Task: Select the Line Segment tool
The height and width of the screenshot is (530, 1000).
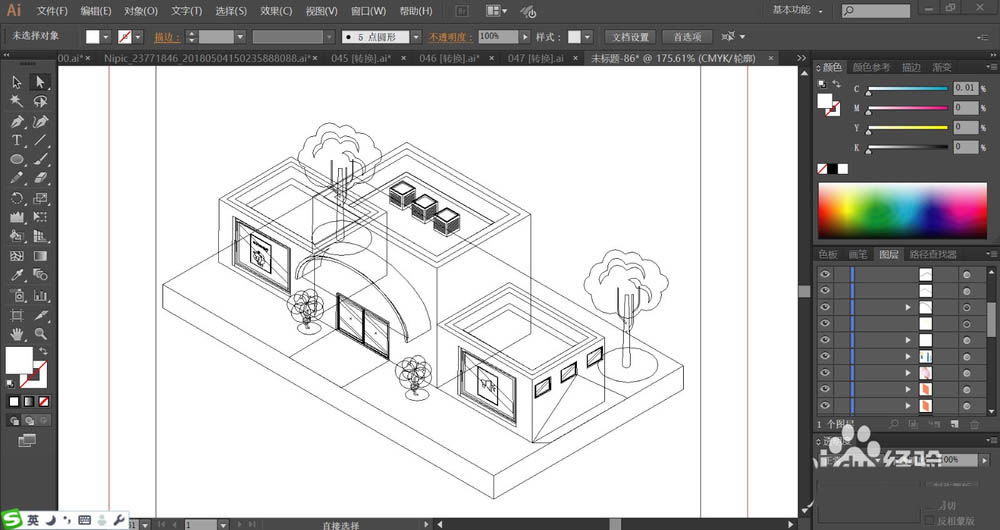Action: (x=40, y=140)
